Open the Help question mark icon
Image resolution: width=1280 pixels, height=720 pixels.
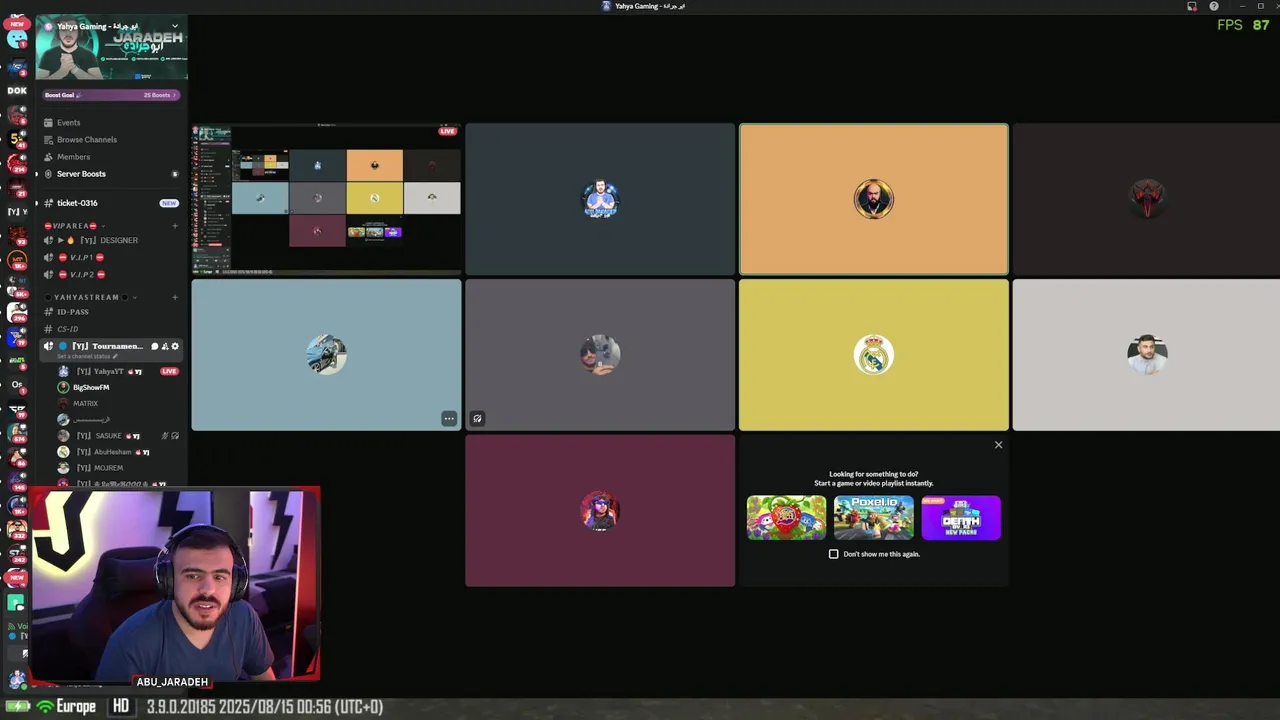[1214, 6]
